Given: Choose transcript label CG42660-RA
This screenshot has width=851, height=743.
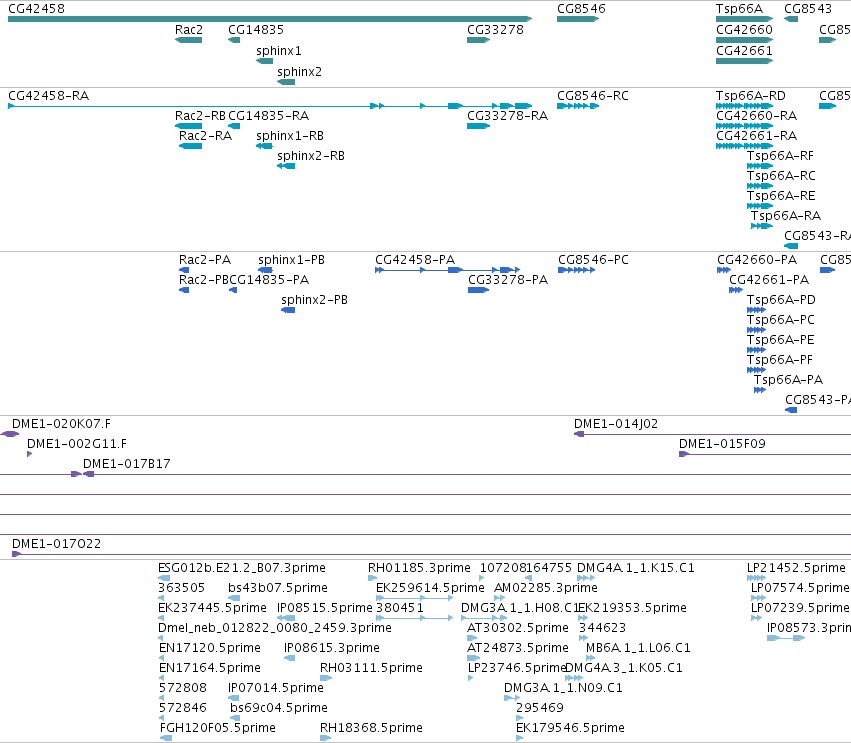Looking at the screenshot, I should tap(756, 116).
